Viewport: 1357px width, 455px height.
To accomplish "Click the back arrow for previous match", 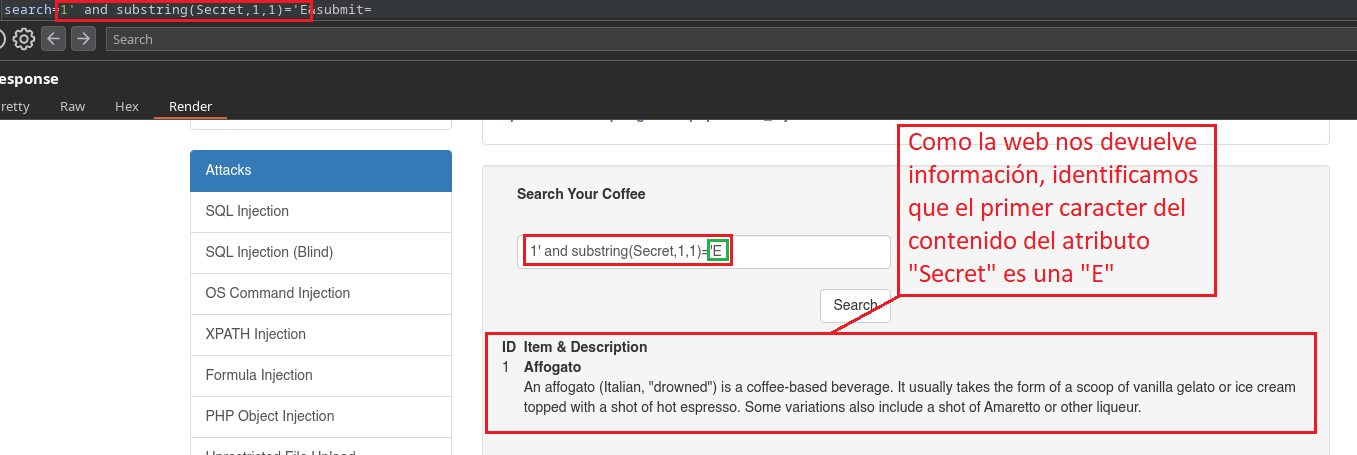I will [x=53, y=39].
